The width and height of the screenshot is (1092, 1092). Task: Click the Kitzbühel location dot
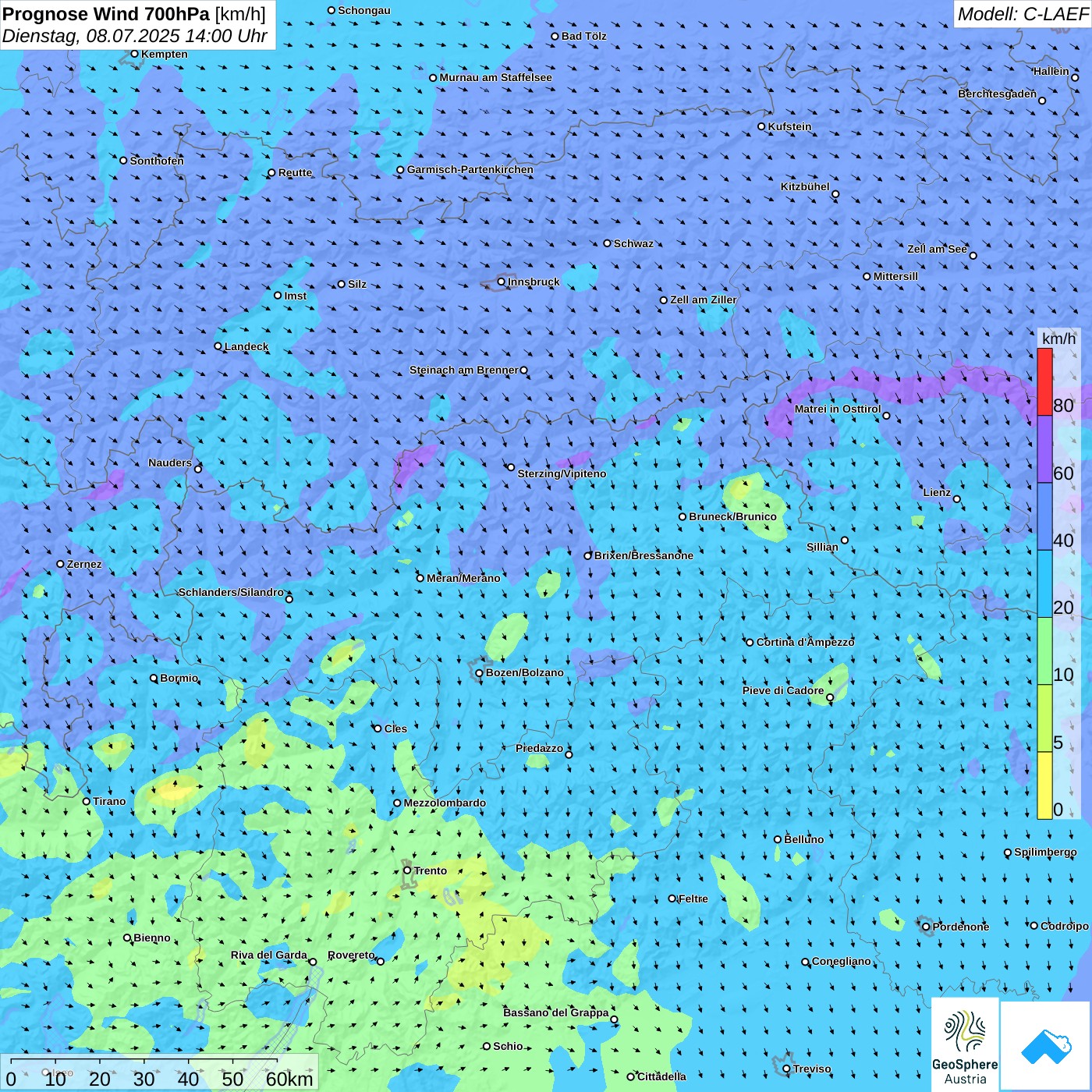835,194
